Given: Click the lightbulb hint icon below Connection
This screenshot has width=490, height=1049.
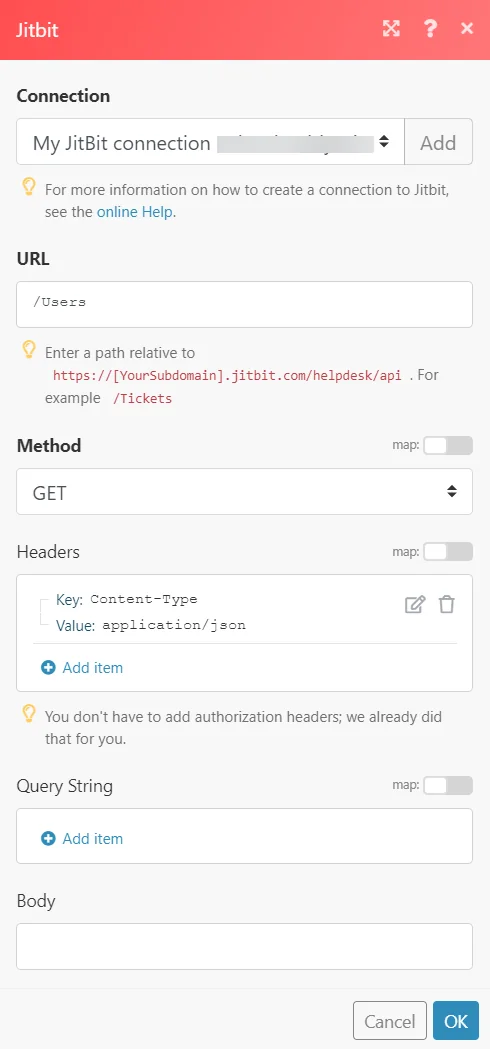Looking at the screenshot, I should coord(28,188).
